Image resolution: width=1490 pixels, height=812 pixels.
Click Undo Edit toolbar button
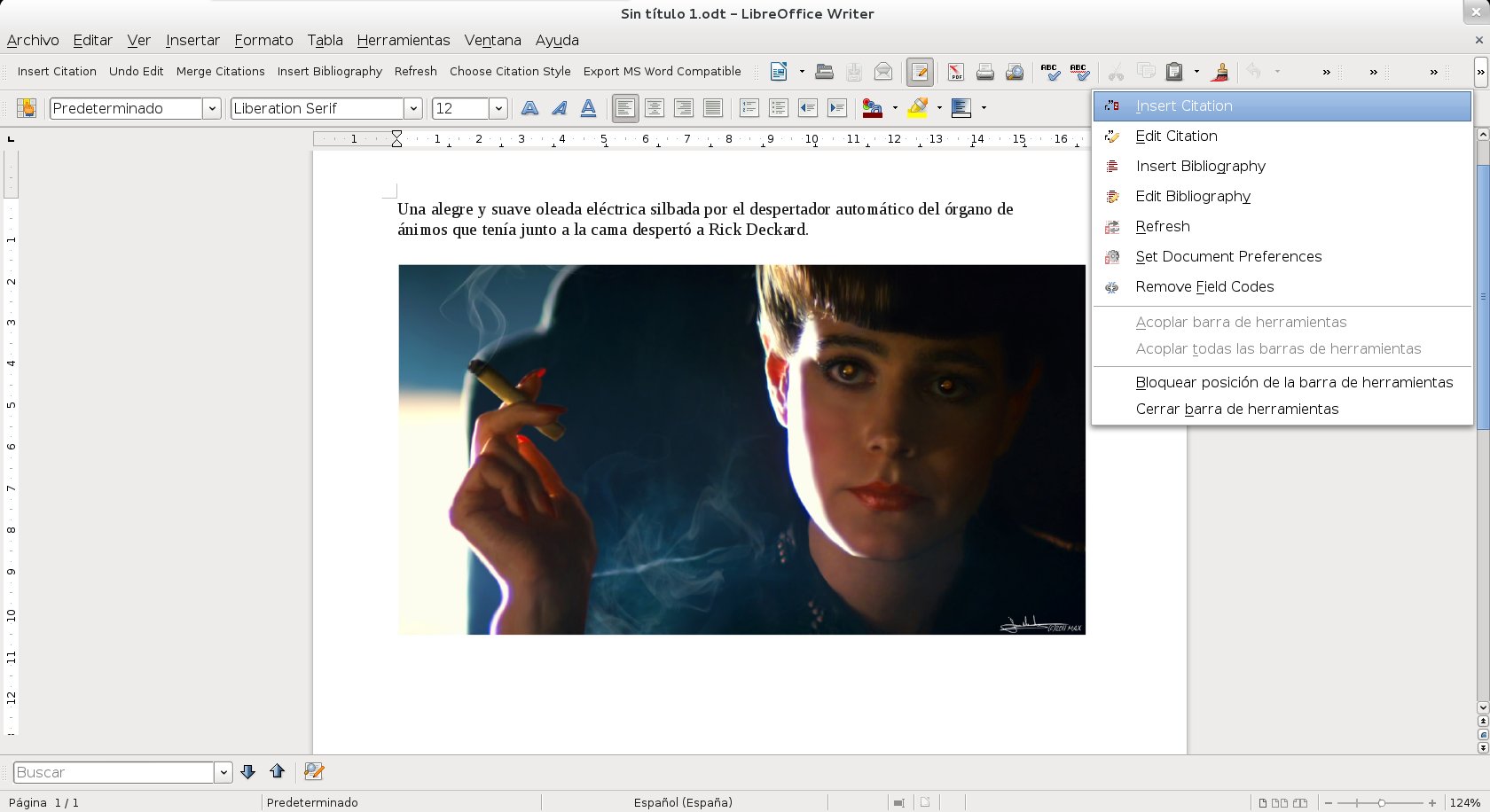137,72
